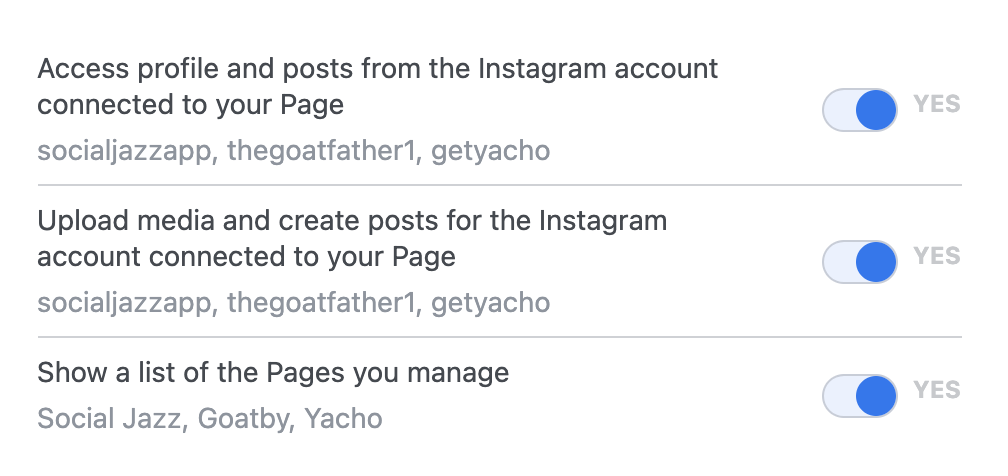The width and height of the screenshot is (1008, 476).
Task: Disable Upload media and create posts switch
Action: 859,262
